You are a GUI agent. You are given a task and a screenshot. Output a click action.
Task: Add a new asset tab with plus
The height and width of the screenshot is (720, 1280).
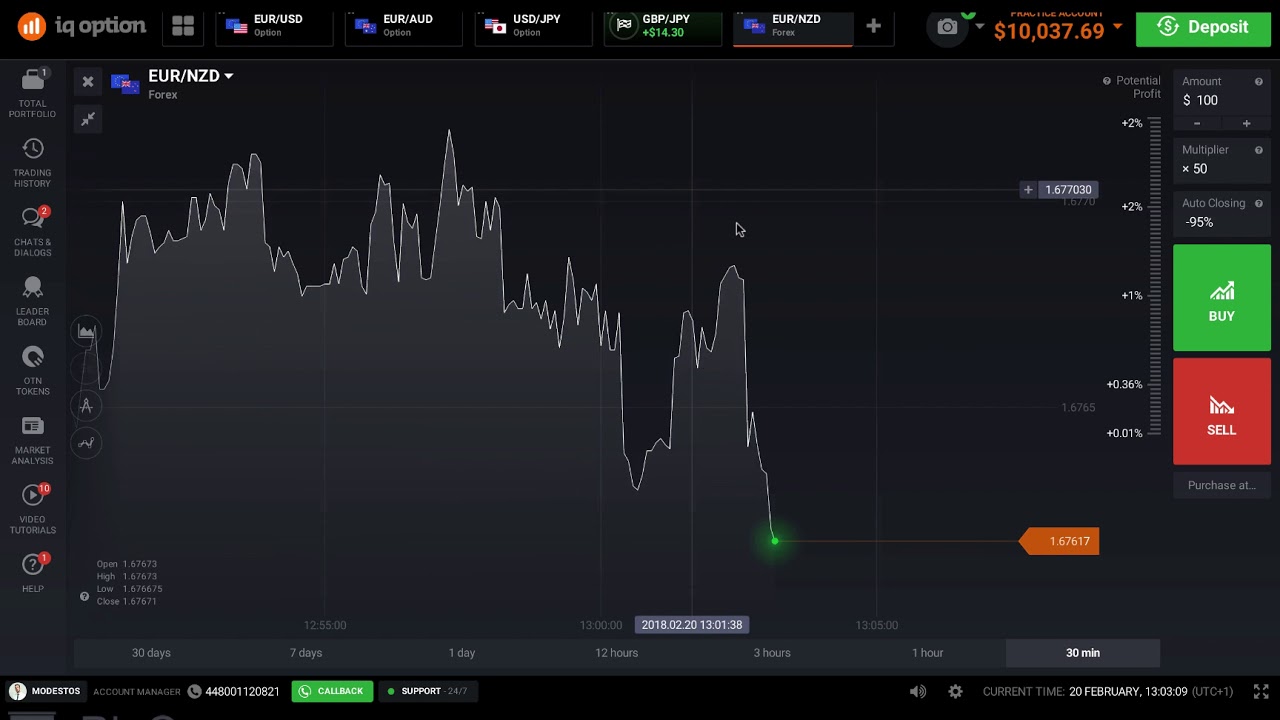click(x=873, y=26)
